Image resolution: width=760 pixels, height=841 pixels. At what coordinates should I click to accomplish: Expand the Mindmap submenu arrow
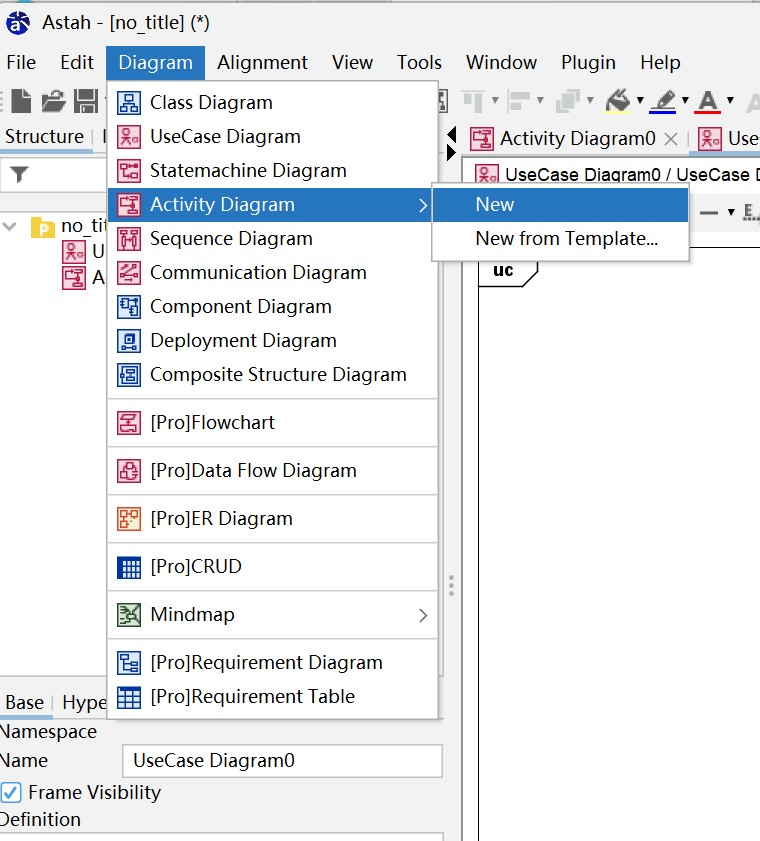coord(423,615)
